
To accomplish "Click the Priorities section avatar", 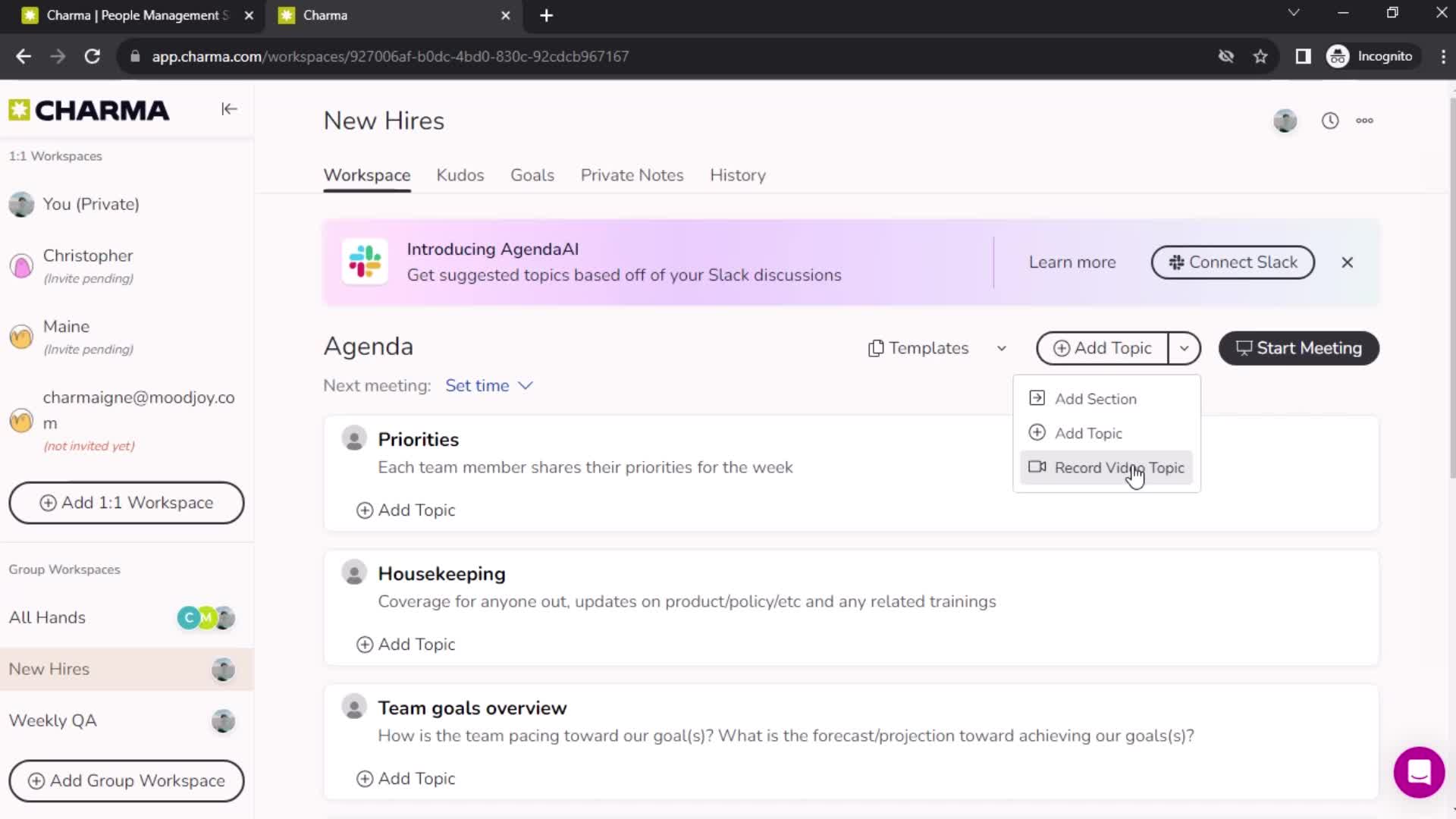I will pos(353,438).
